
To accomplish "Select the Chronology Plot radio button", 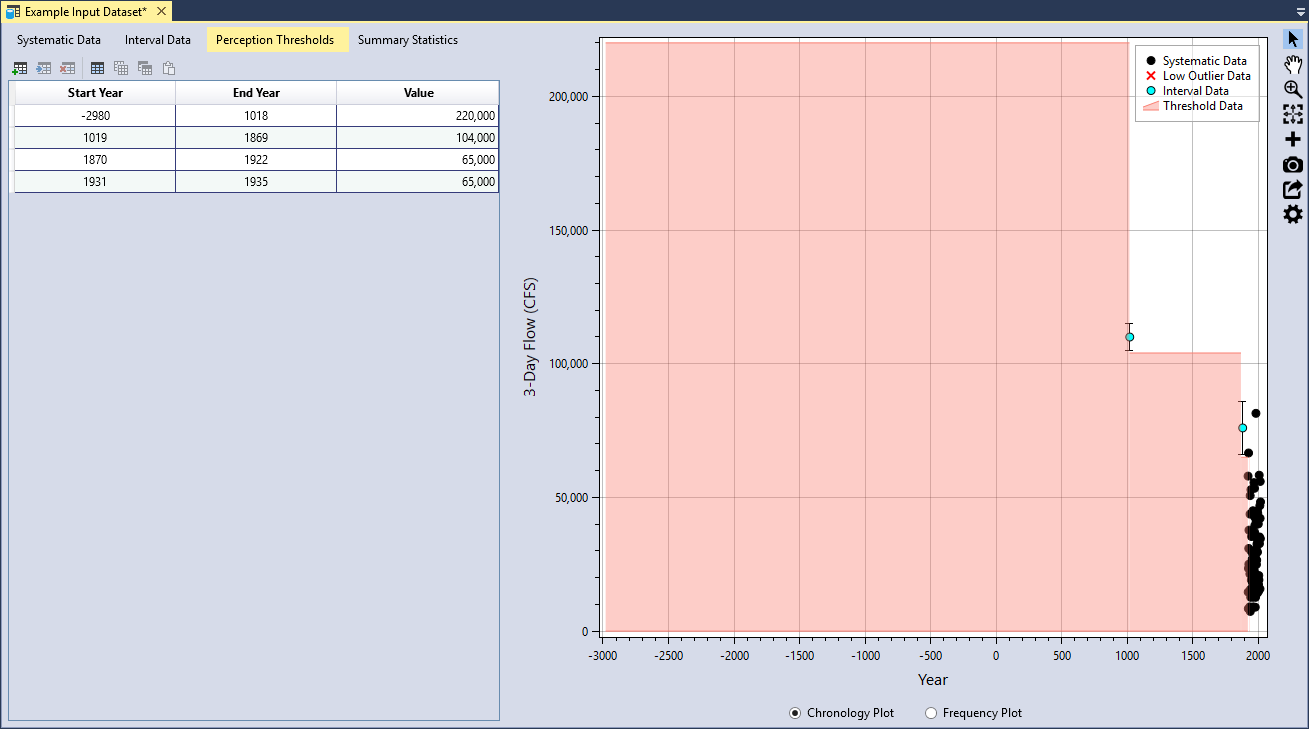I will (795, 713).
